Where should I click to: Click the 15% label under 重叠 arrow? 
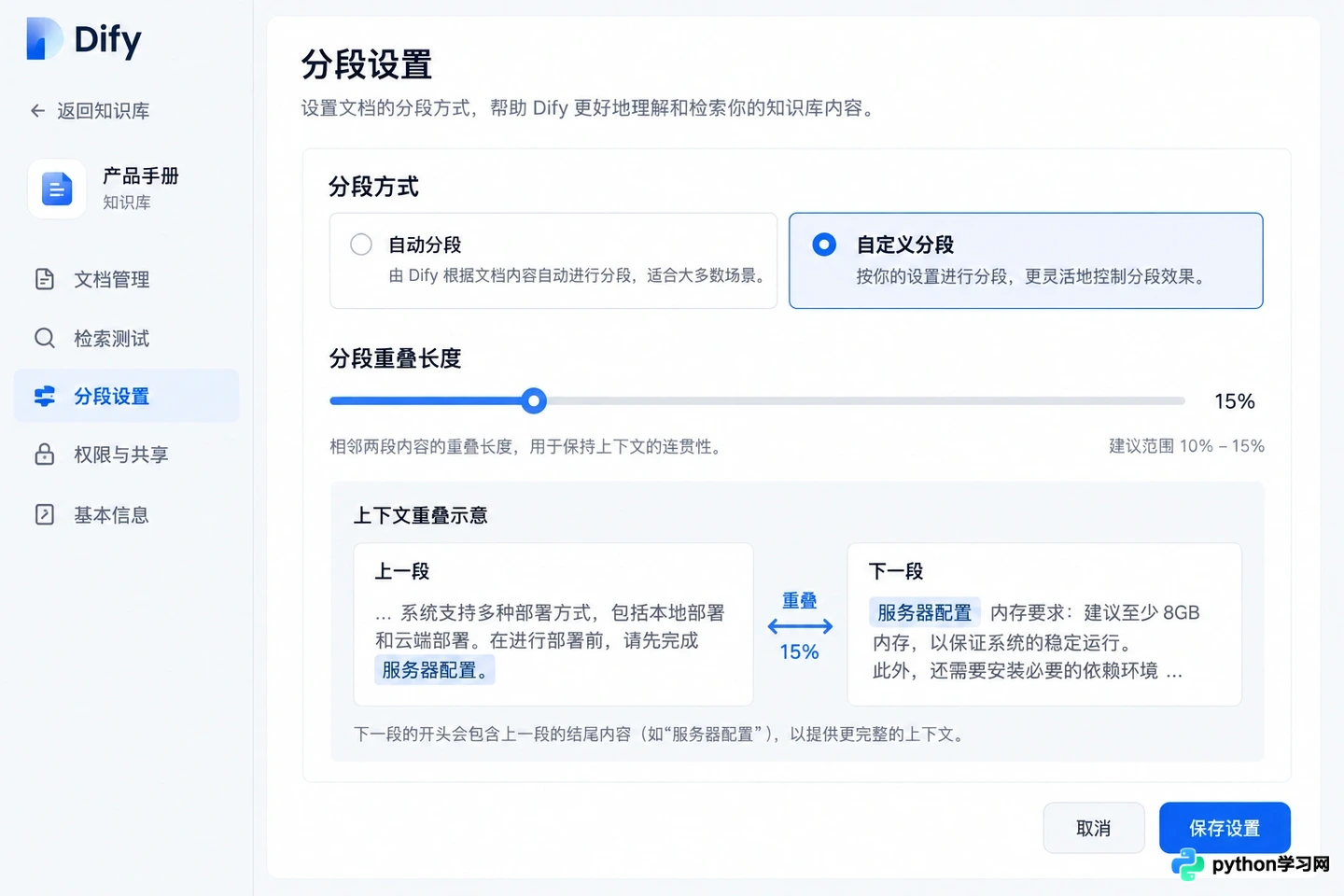click(x=800, y=651)
